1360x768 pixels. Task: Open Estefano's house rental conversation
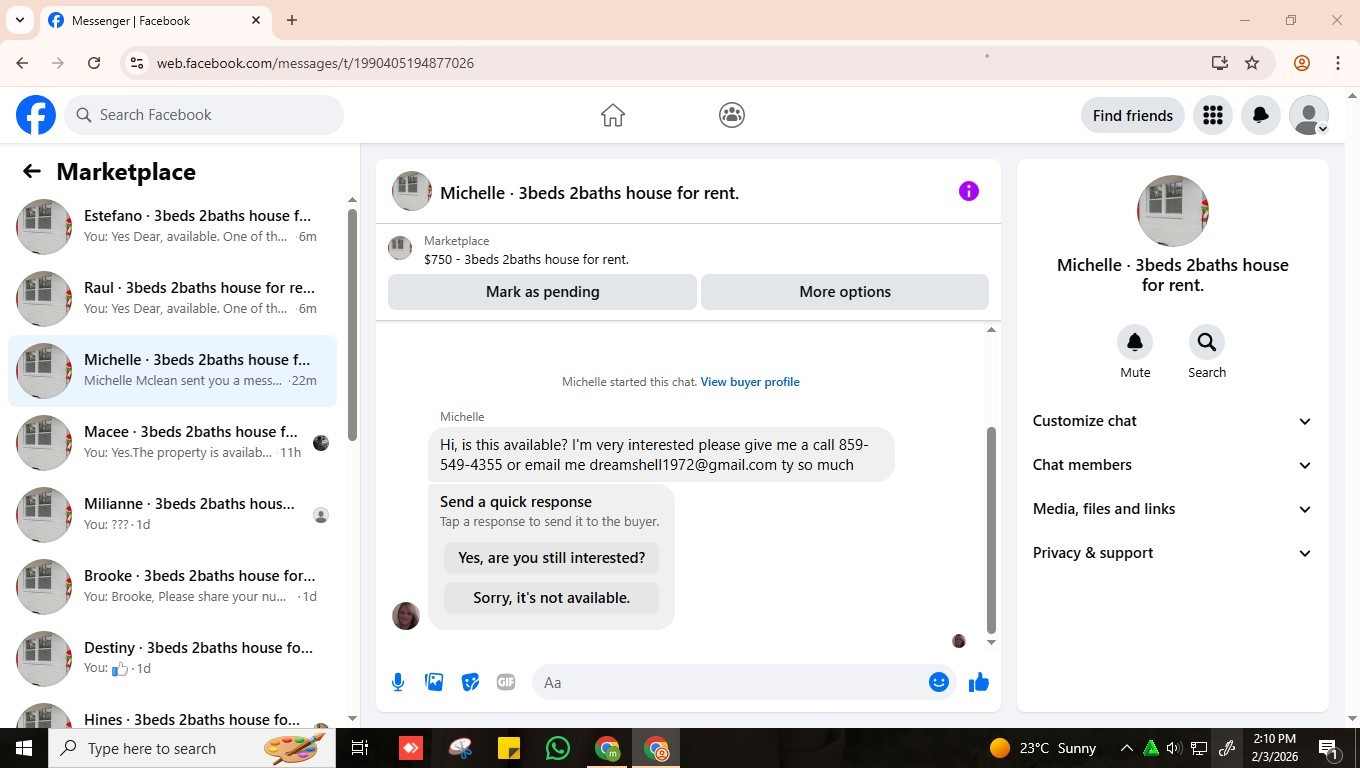pyautogui.click(x=172, y=226)
